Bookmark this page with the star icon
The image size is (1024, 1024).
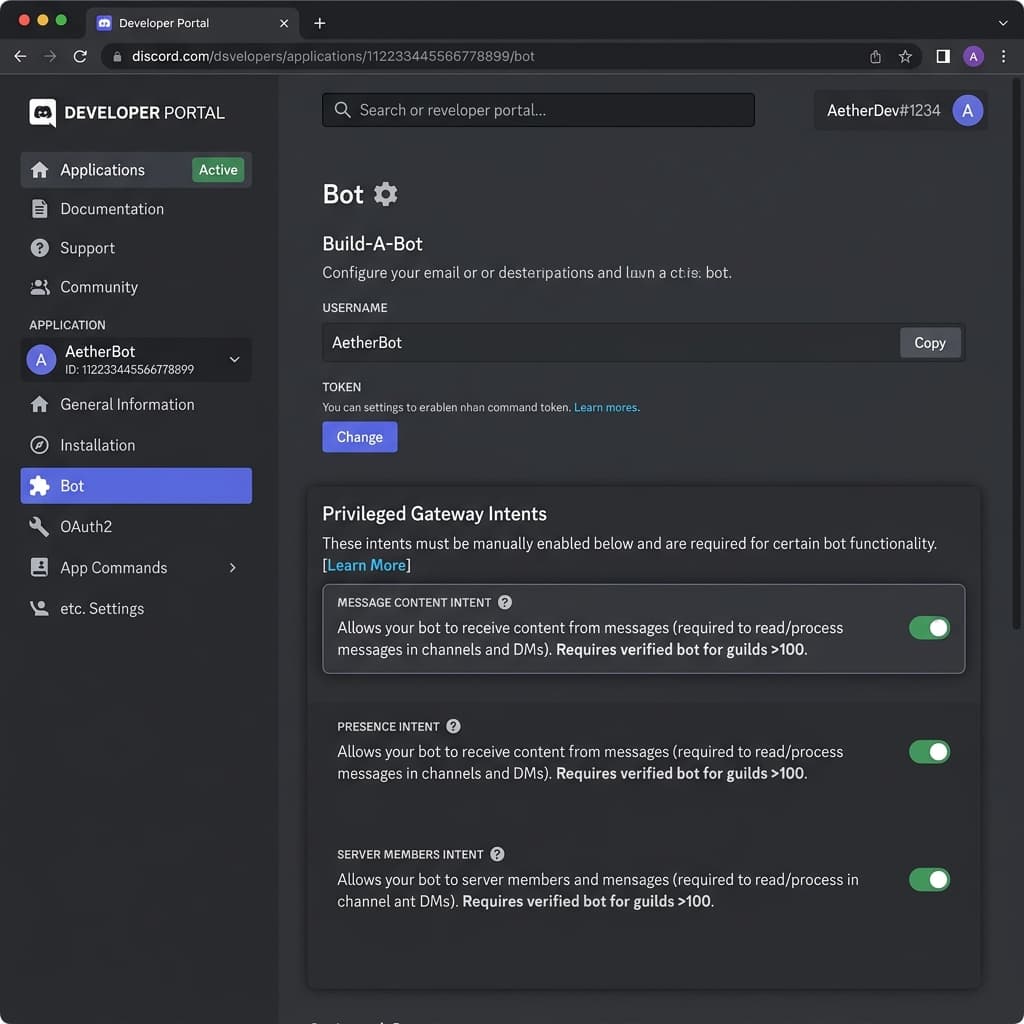click(905, 57)
